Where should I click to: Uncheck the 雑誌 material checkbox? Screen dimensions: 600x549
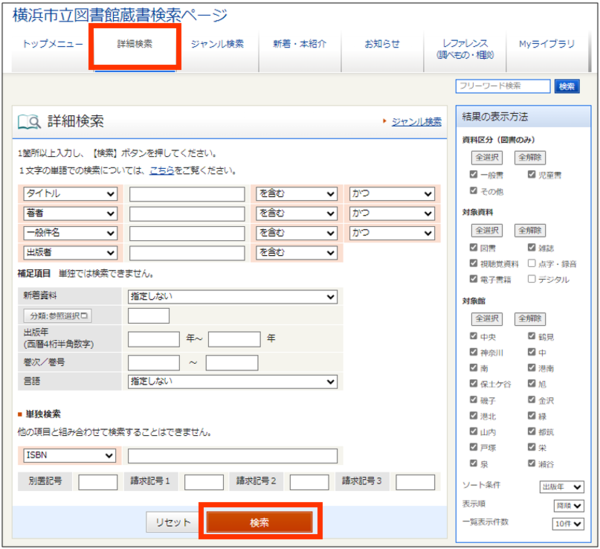point(532,248)
